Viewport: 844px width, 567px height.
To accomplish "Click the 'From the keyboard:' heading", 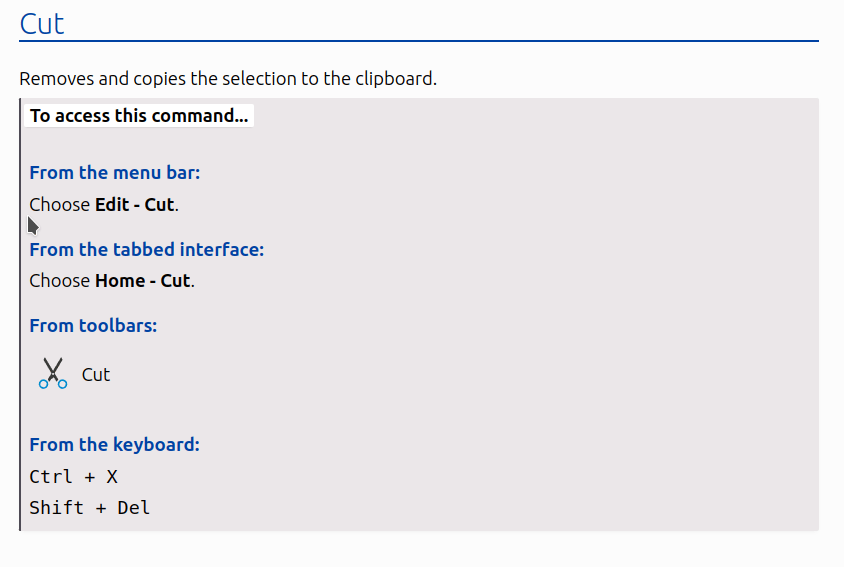I will coord(115,444).
